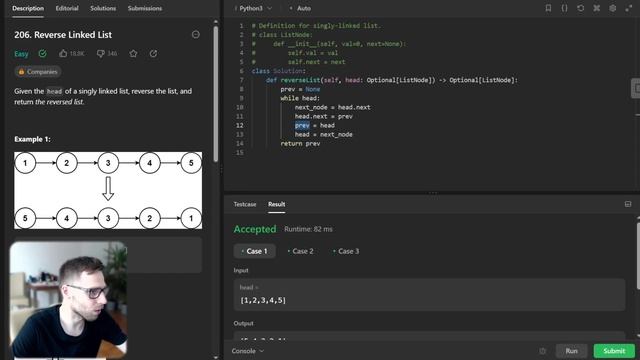Select Case 3 result
This screenshot has height=360, width=640.
[346, 251]
